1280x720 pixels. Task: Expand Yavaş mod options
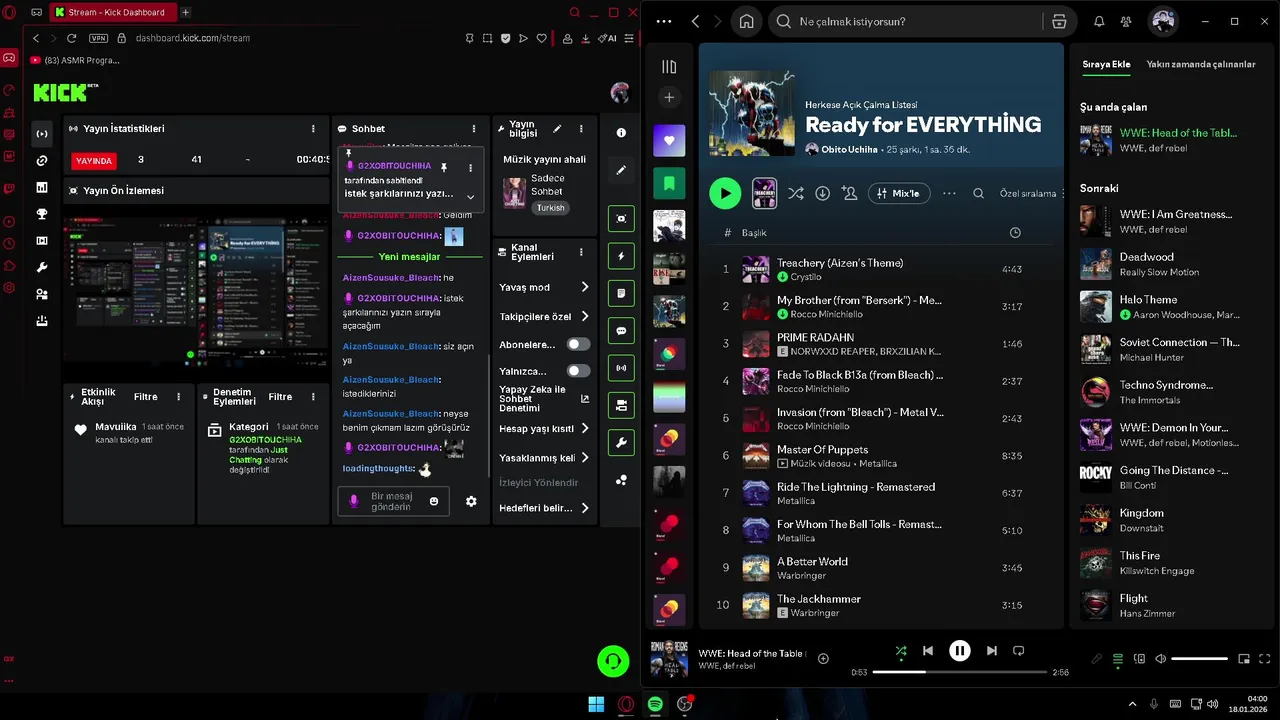coord(585,287)
